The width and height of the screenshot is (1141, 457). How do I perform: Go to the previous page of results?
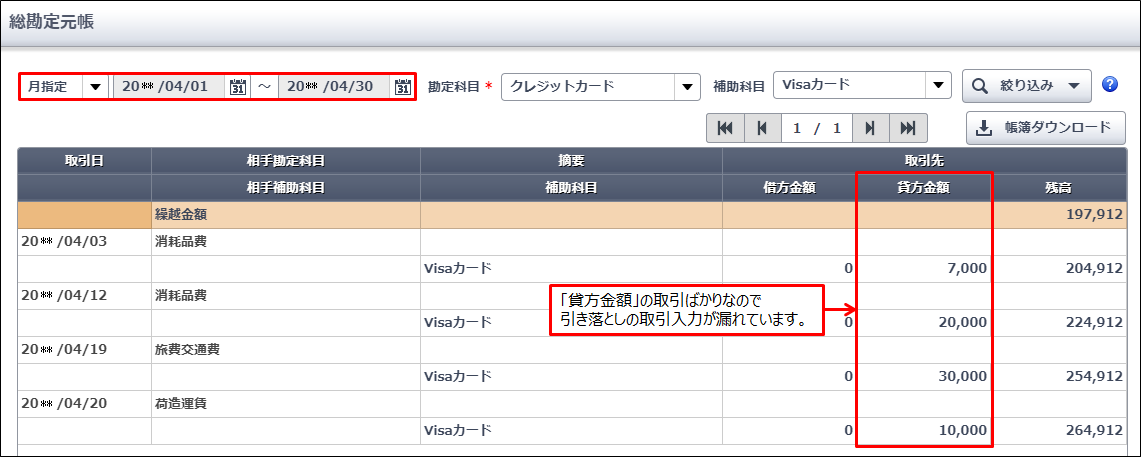(x=762, y=129)
